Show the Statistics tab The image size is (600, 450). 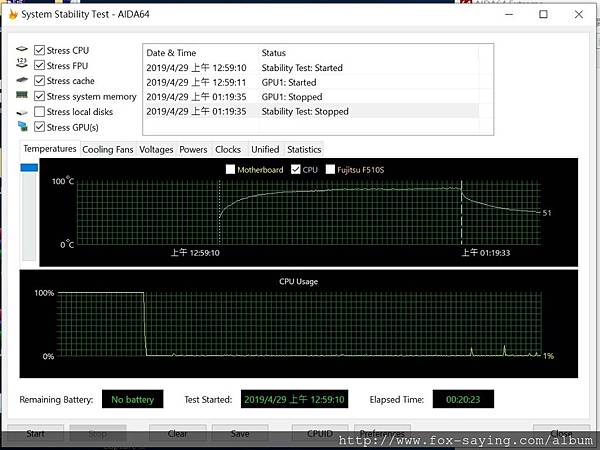(304, 150)
